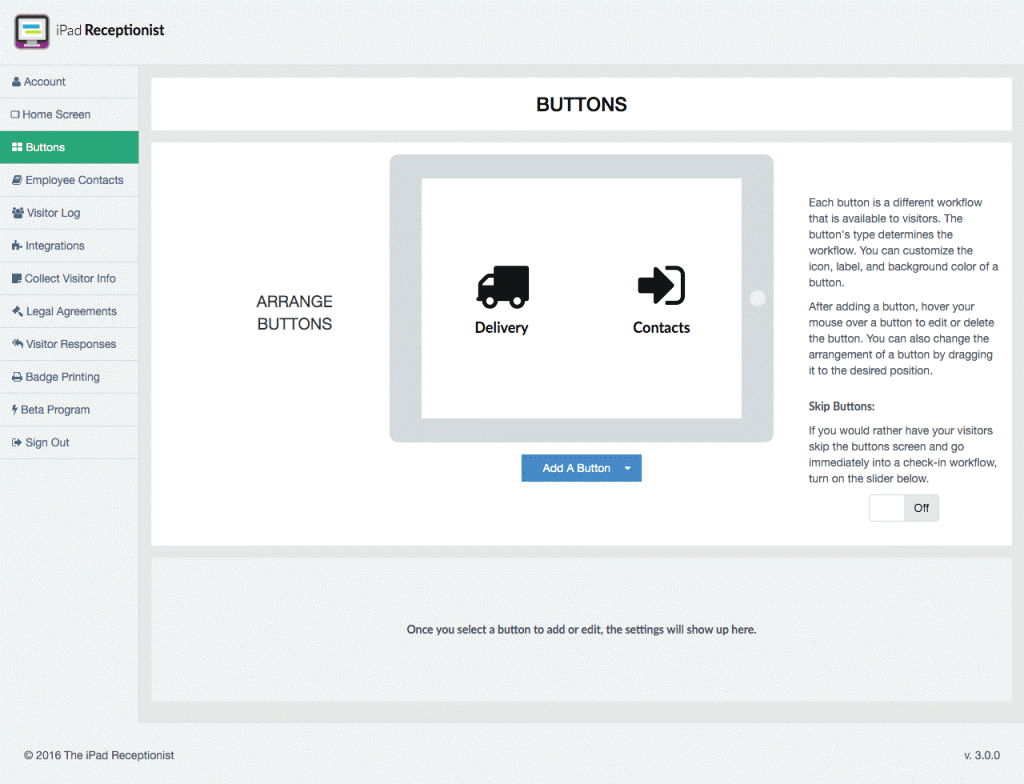This screenshot has width=1024, height=784.
Task: Click the Legal Agreements gavel icon
Action: click(18, 311)
